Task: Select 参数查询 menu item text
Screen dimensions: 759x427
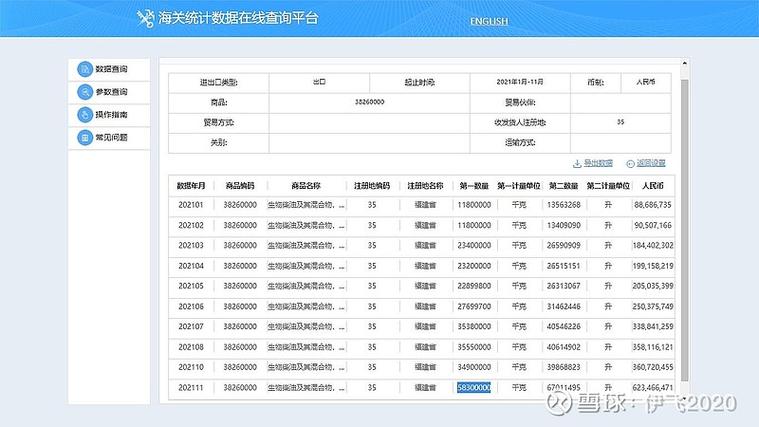Action: coord(111,92)
